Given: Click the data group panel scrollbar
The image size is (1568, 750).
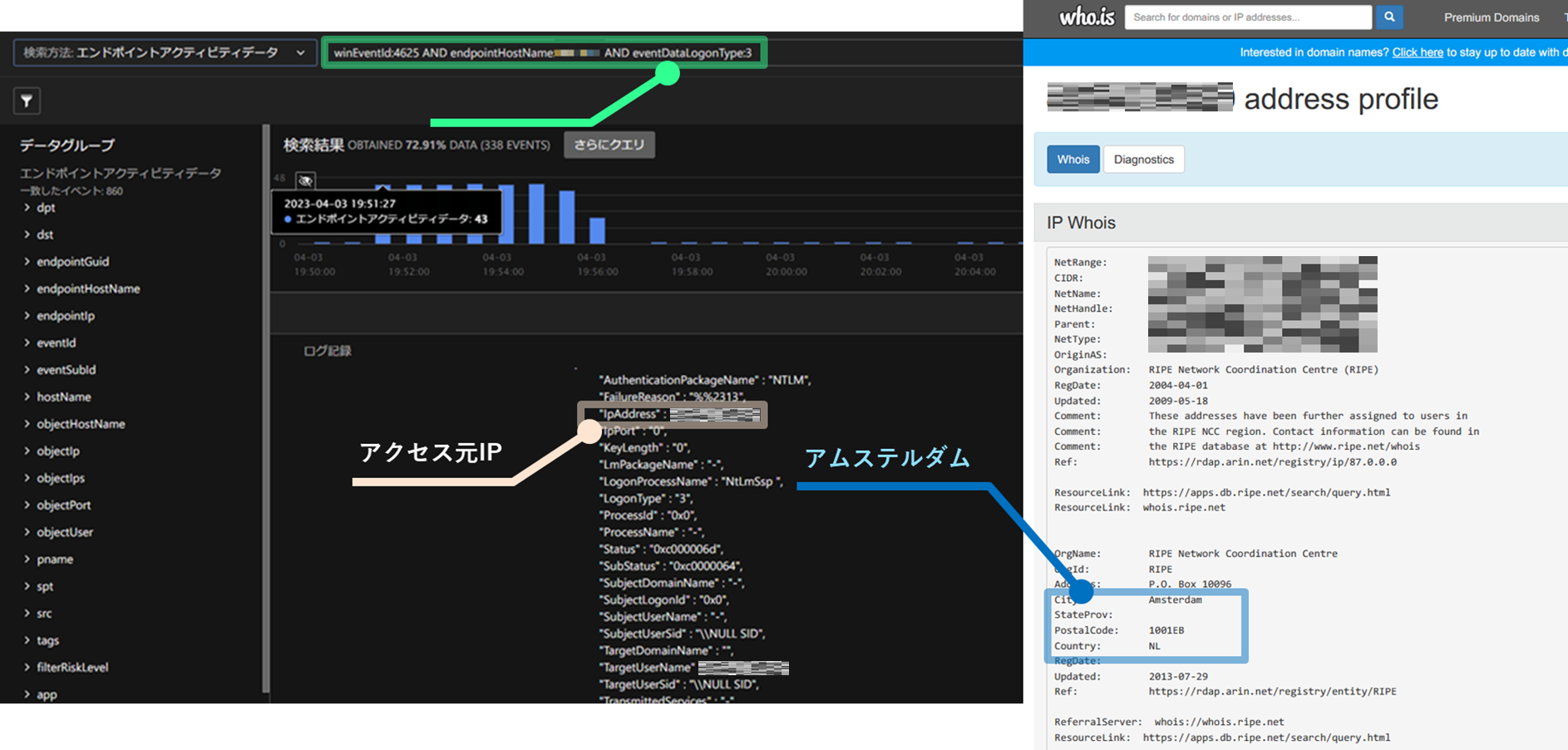Looking at the screenshot, I should [x=266, y=407].
